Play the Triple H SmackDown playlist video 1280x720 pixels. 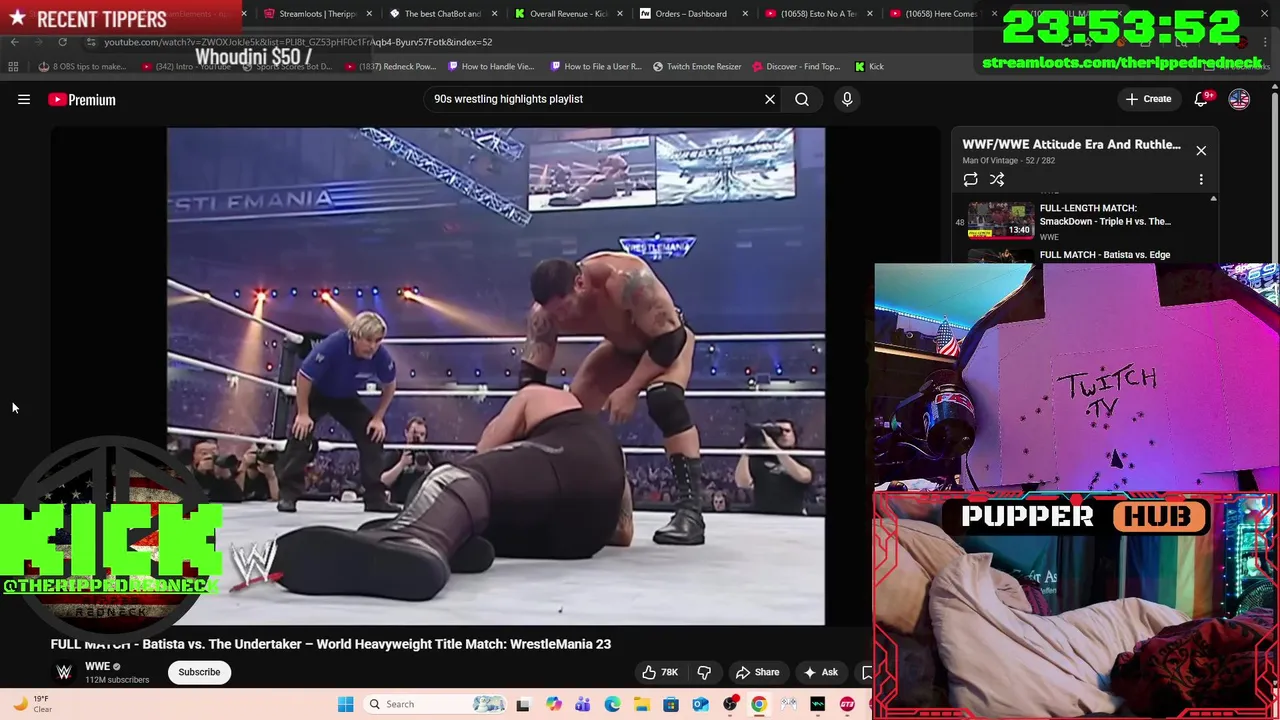tap(1085, 221)
